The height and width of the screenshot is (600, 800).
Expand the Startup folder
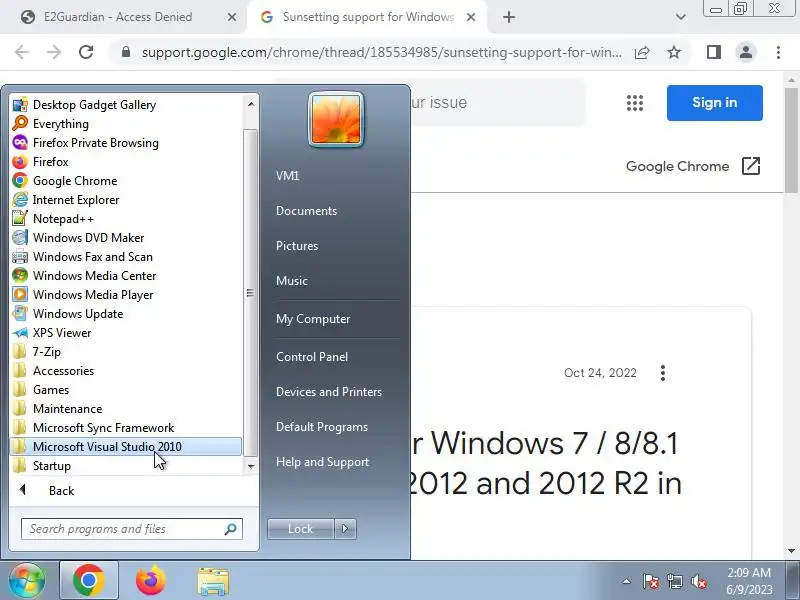tap(126, 466)
